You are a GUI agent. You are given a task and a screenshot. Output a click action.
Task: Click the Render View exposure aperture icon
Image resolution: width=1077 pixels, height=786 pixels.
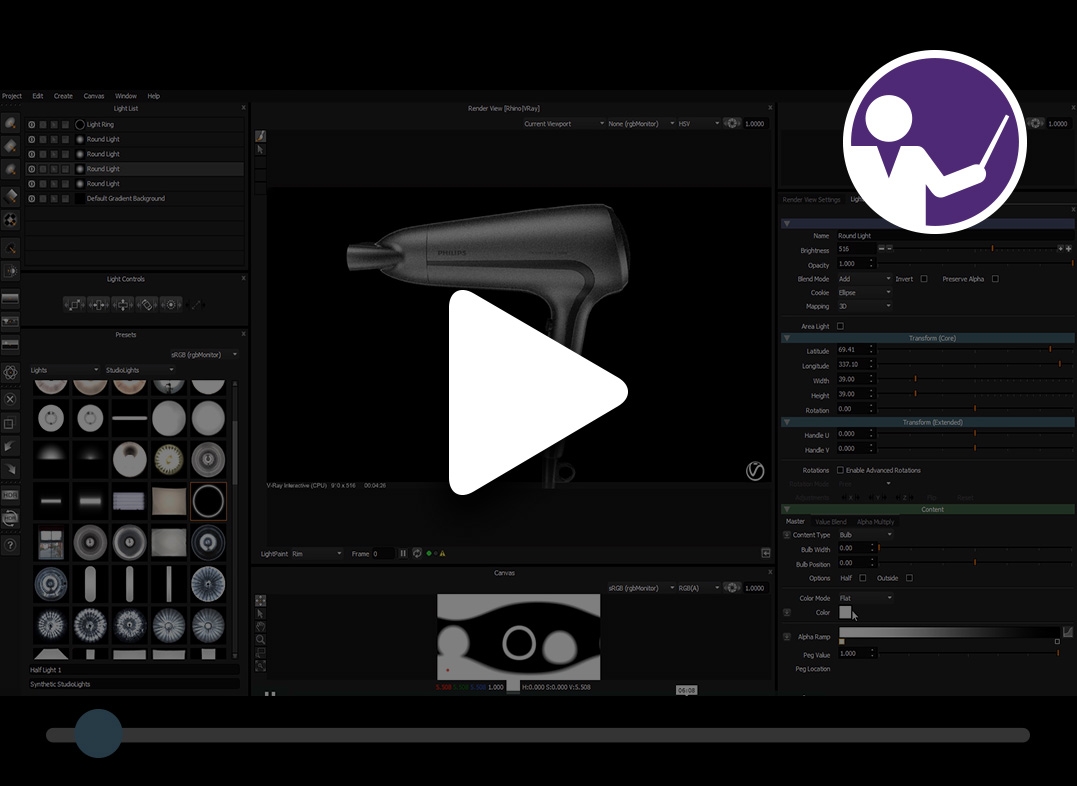(x=732, y=123)
